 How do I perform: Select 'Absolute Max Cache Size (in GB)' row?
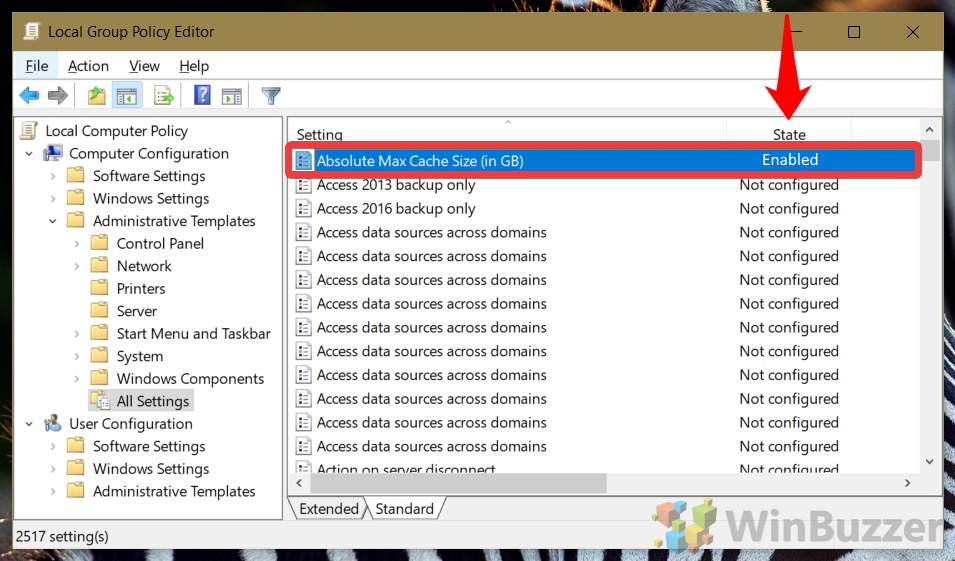click(x=603, y=160)
